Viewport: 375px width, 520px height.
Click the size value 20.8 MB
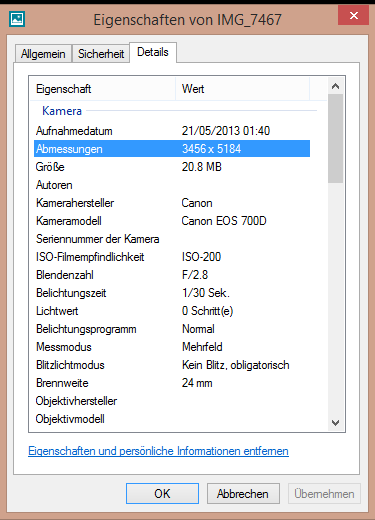pos(202,167)
